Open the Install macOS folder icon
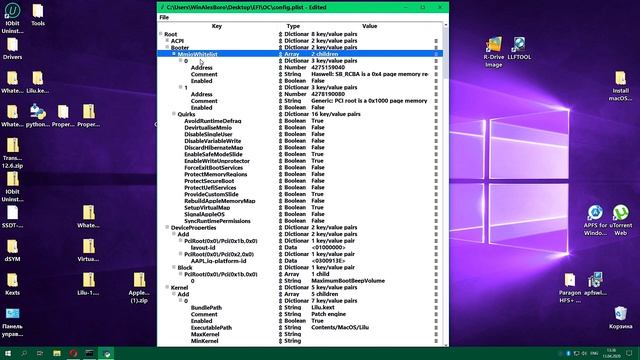Image resolution: width=640 pixels, height=360 pixels. pos(620,86)
